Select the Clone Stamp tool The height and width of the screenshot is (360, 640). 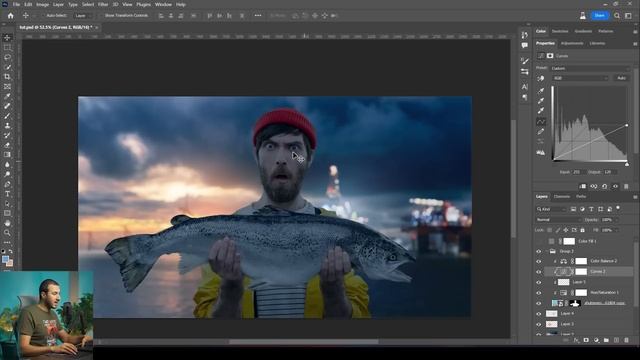(7, 126)
